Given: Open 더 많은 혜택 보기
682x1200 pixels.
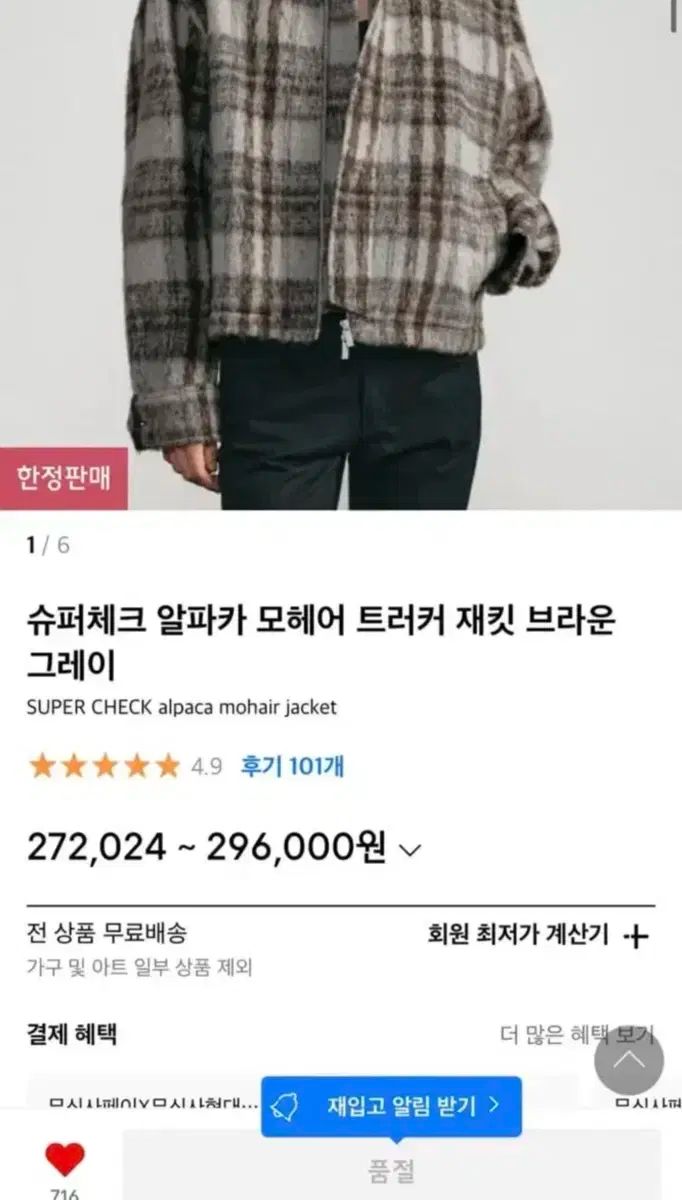Looking at the screenshot, I should pyautogui.click(x=576, y=1035).
